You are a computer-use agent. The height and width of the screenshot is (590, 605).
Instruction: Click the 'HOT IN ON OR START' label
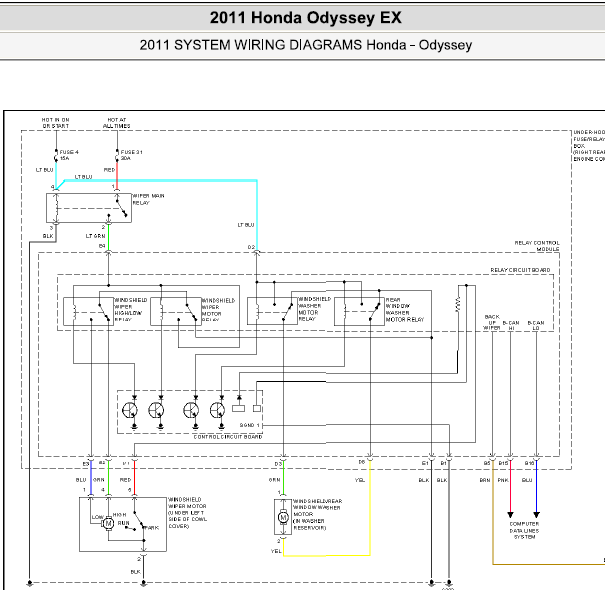coord(56,123)
